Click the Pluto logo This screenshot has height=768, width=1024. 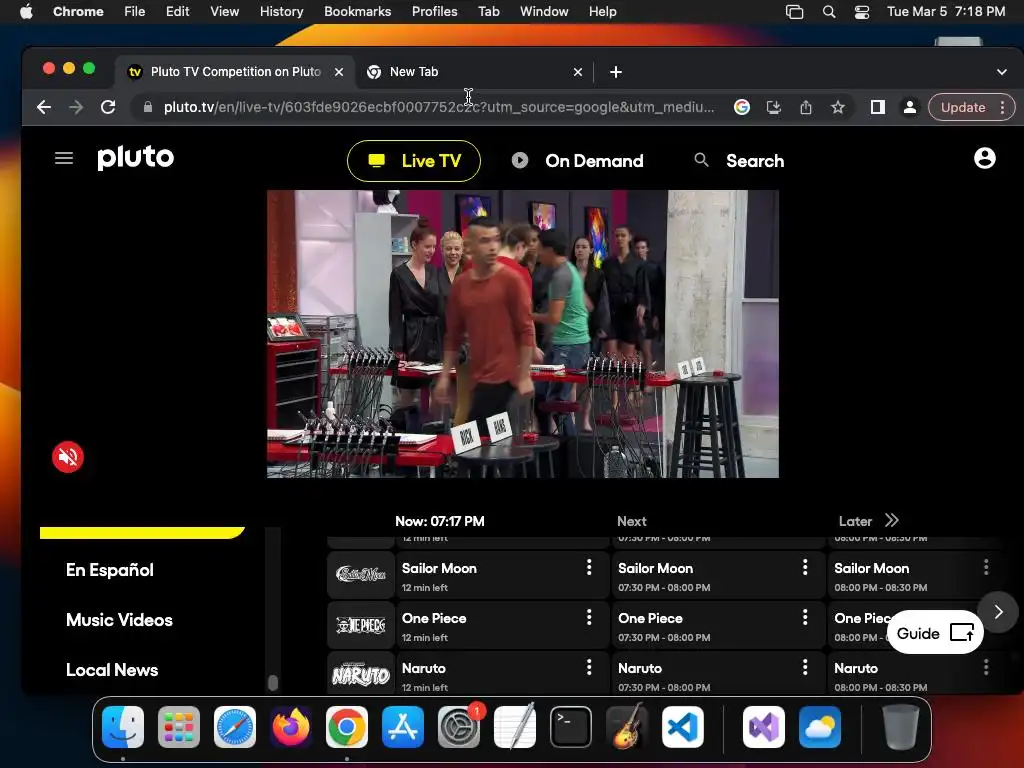tap(136, 157)
